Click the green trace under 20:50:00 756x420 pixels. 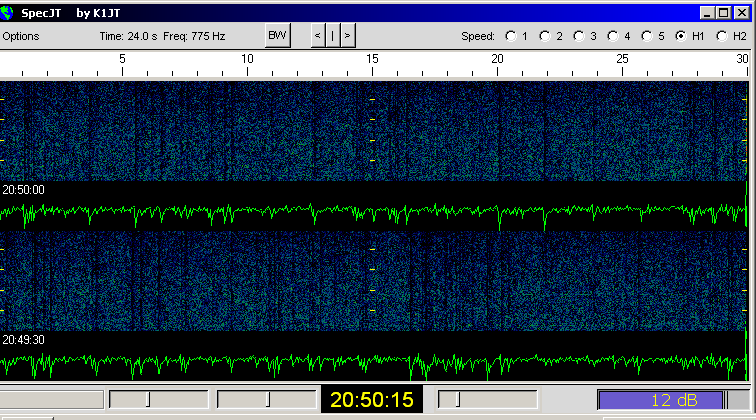pyautogui.click(x=374, y=214)
